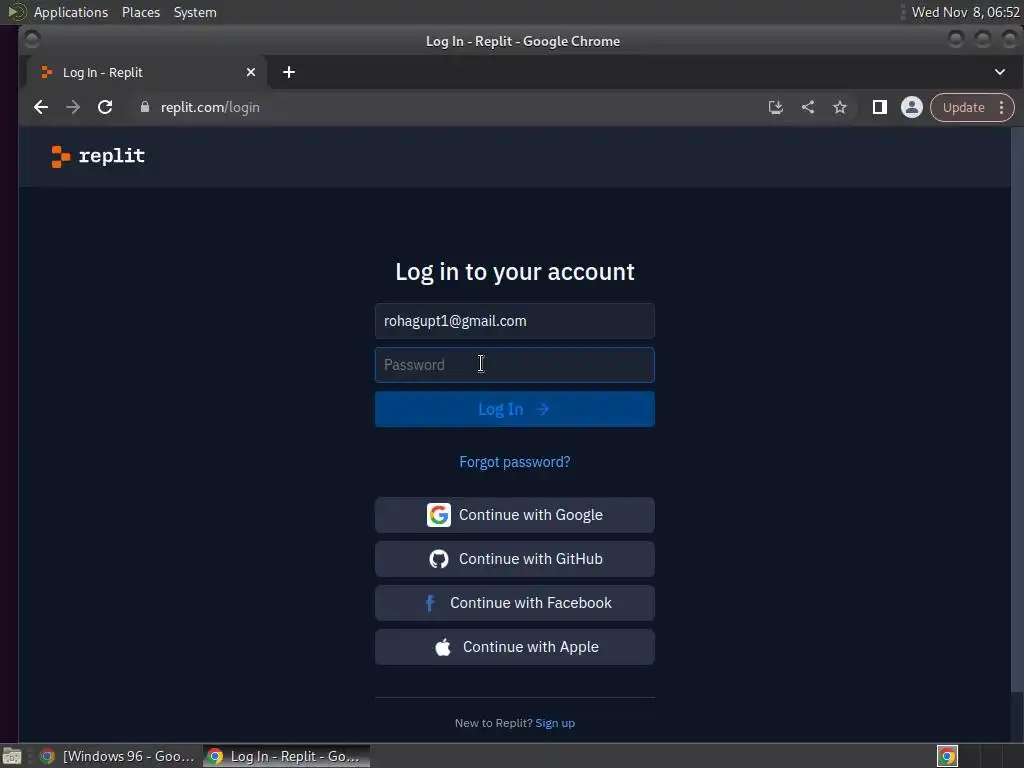This screenshot has height=768, width=1024.
Task: Continue with Google sign-in
Action: [515, 515]
